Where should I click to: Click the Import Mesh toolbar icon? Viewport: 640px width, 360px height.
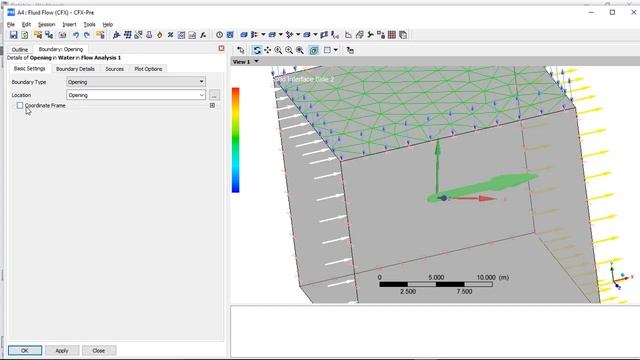(100, 35)
